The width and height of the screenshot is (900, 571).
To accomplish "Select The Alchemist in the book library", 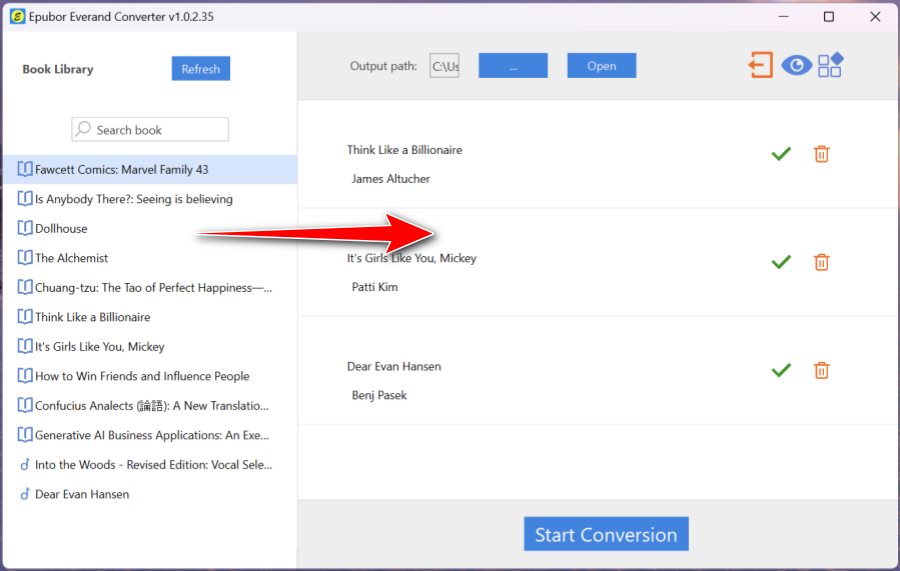I will click(x=150, y=258).
